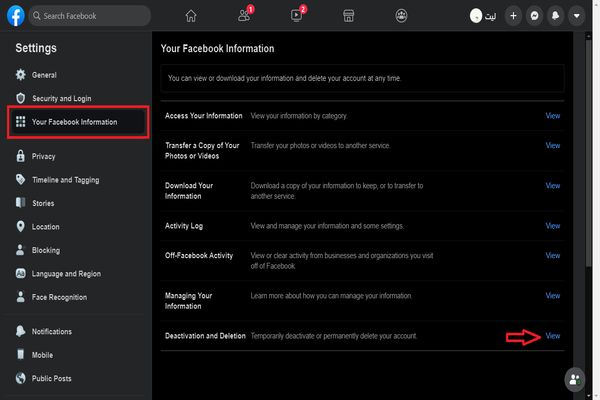The image size is (600, 400).
Task: Open Messenger icon in top bar
Action: pos(534,16)
